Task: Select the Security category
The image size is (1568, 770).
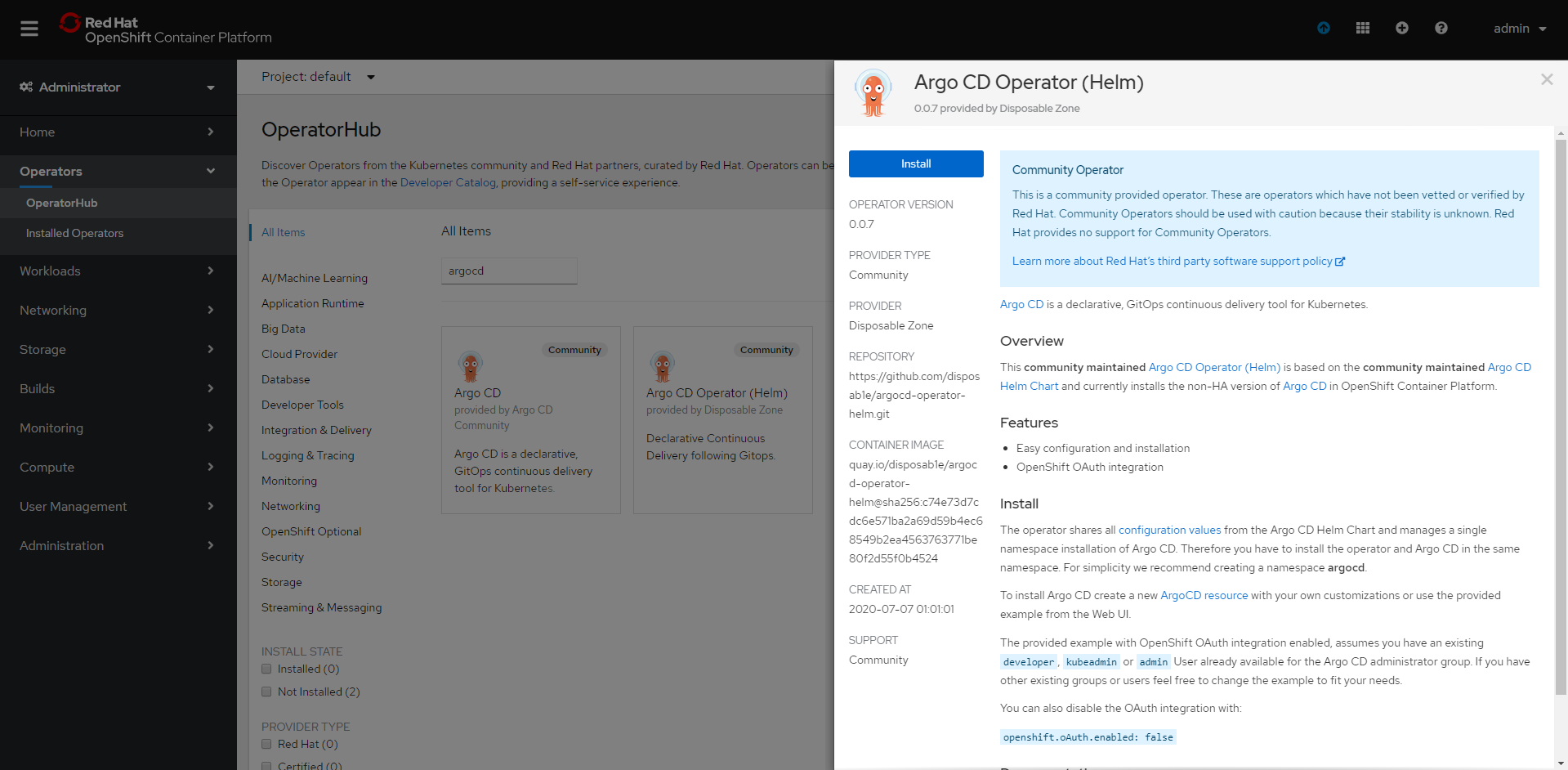Action: (283, 557)
